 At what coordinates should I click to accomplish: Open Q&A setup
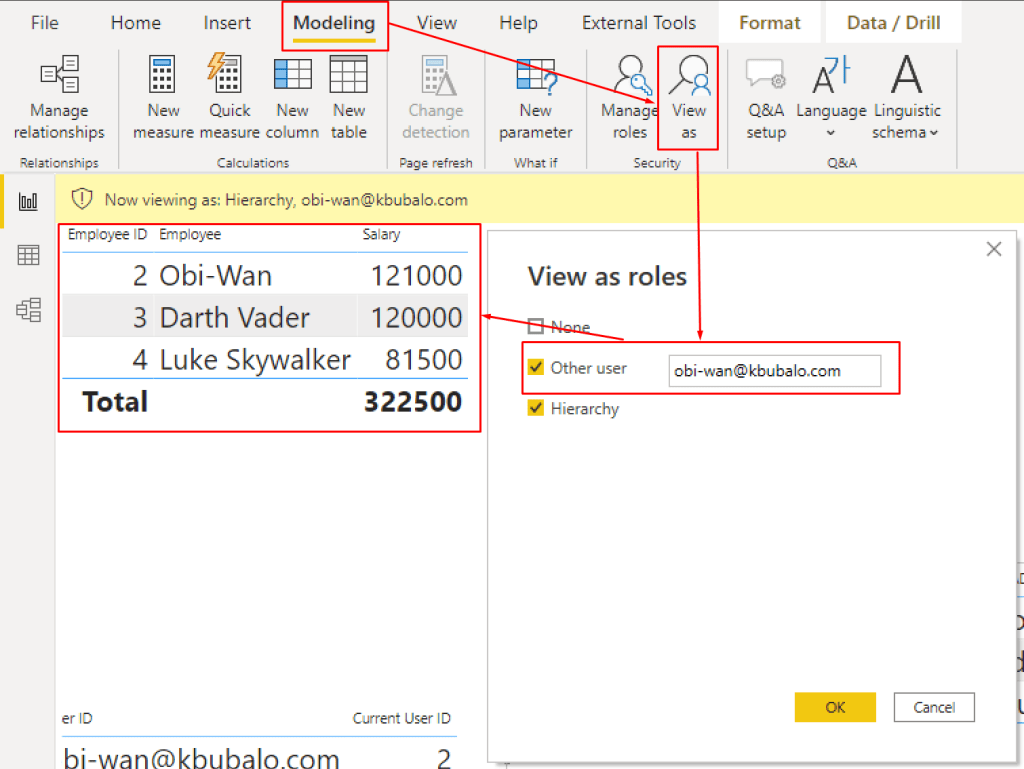[766, 98]
